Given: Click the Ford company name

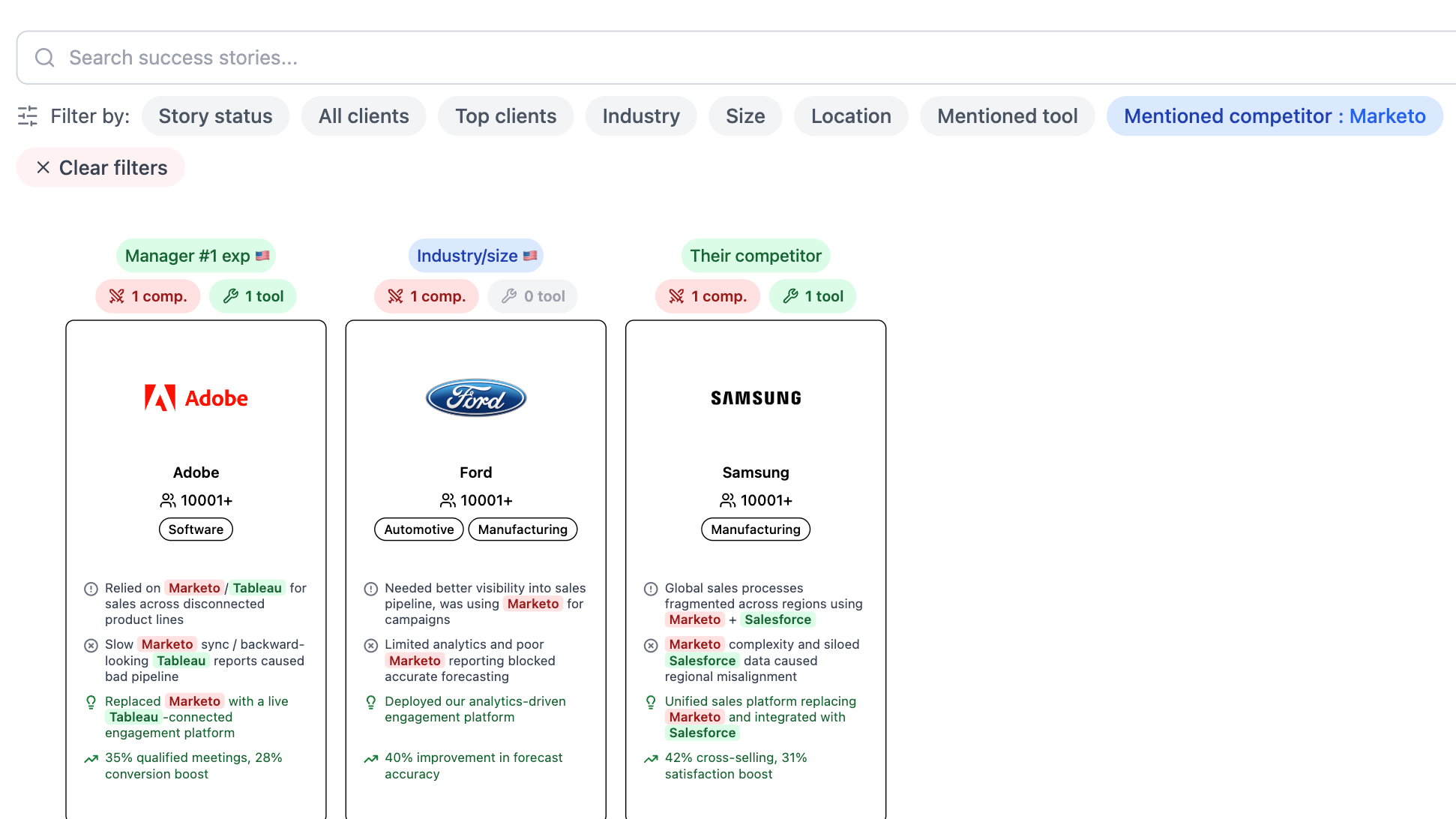Looking at the screenshot, I should [476, 472].
